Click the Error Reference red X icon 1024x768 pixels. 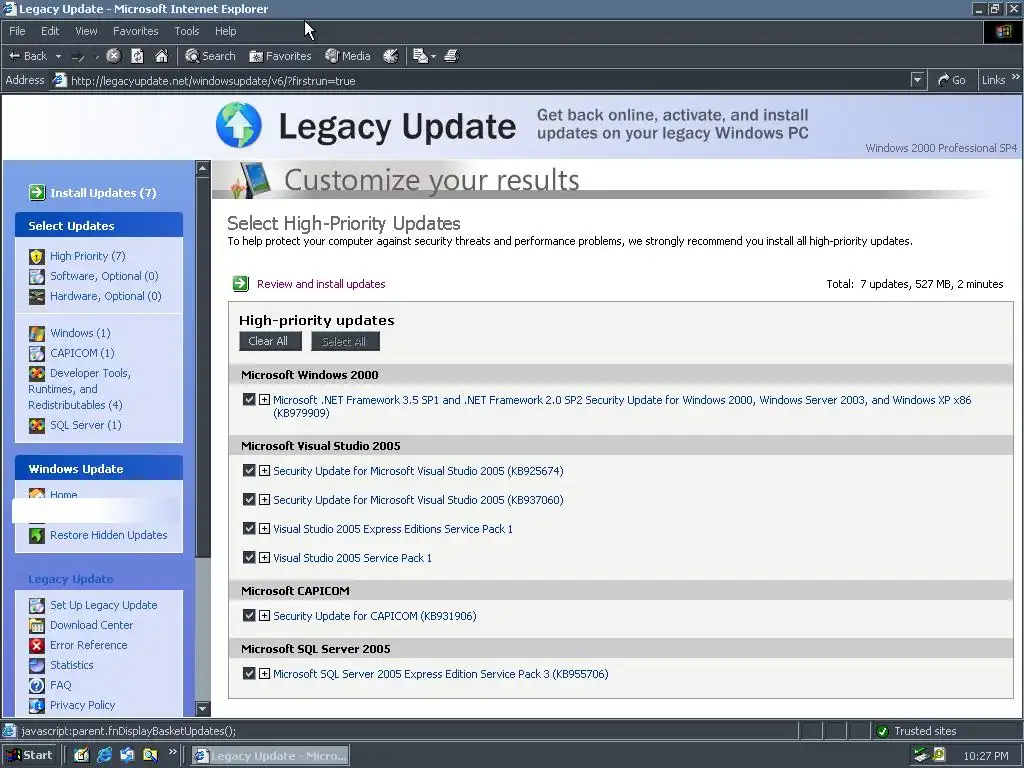pos(37,645)
